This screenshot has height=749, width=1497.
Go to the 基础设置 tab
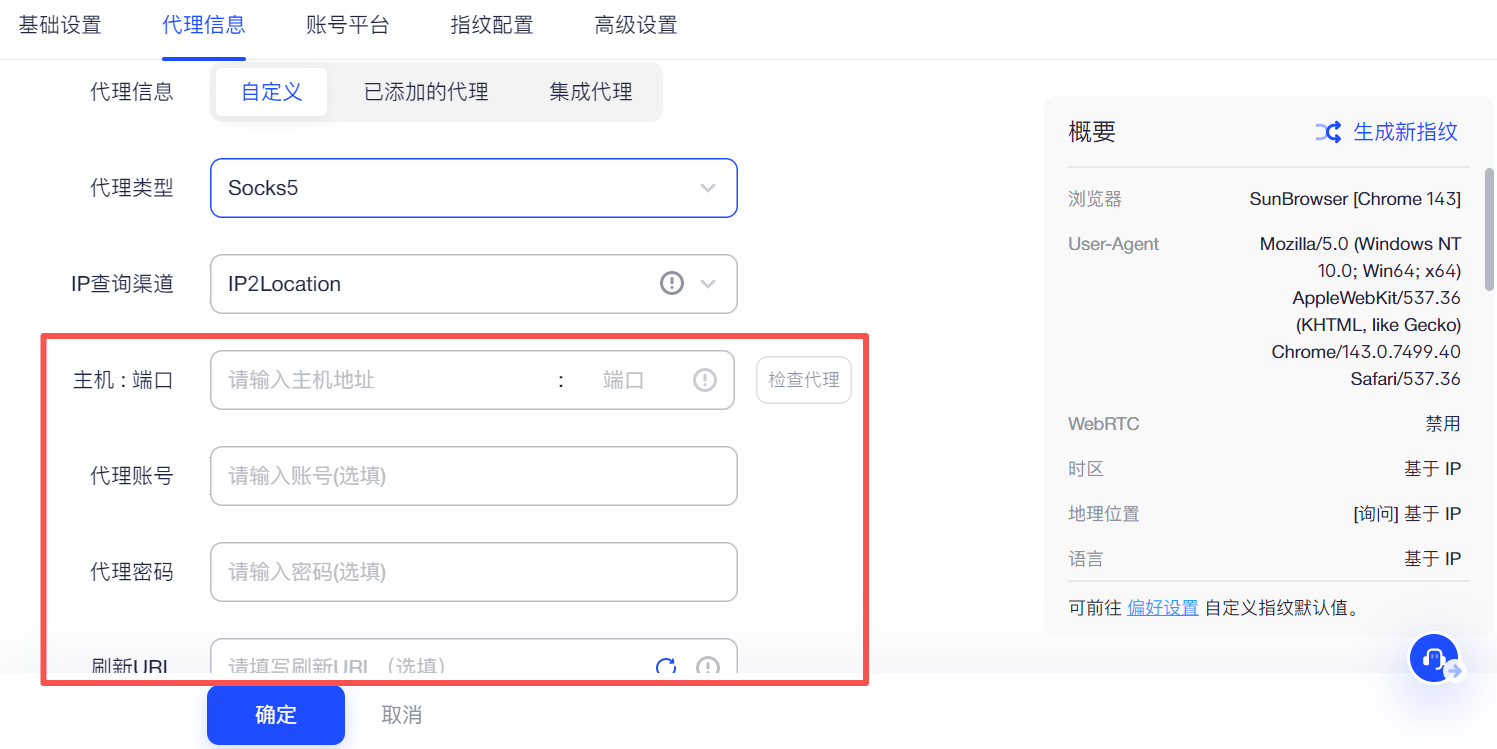coord(60,25)
